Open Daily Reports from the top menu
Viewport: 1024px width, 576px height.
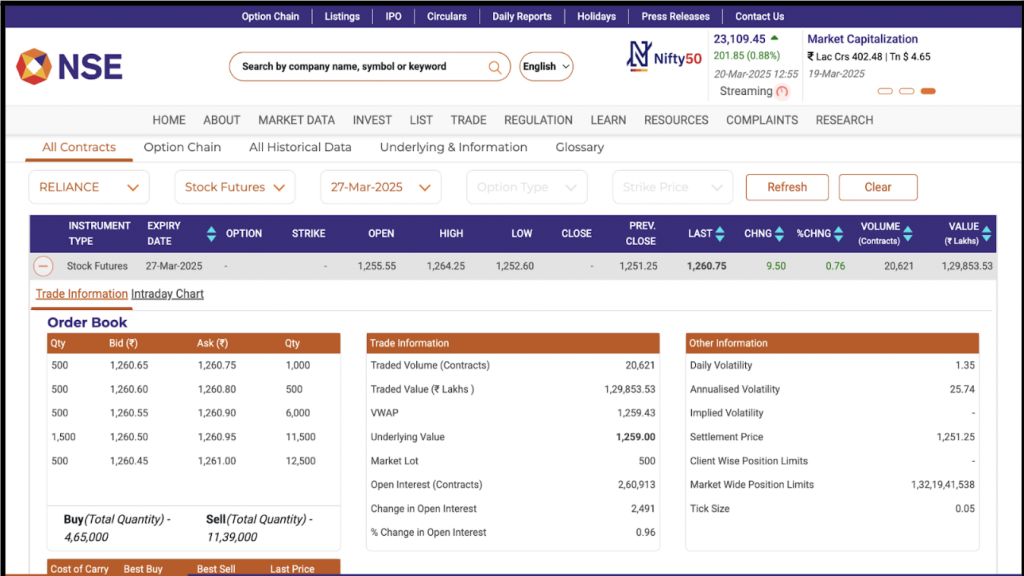[x=521, y=15]
